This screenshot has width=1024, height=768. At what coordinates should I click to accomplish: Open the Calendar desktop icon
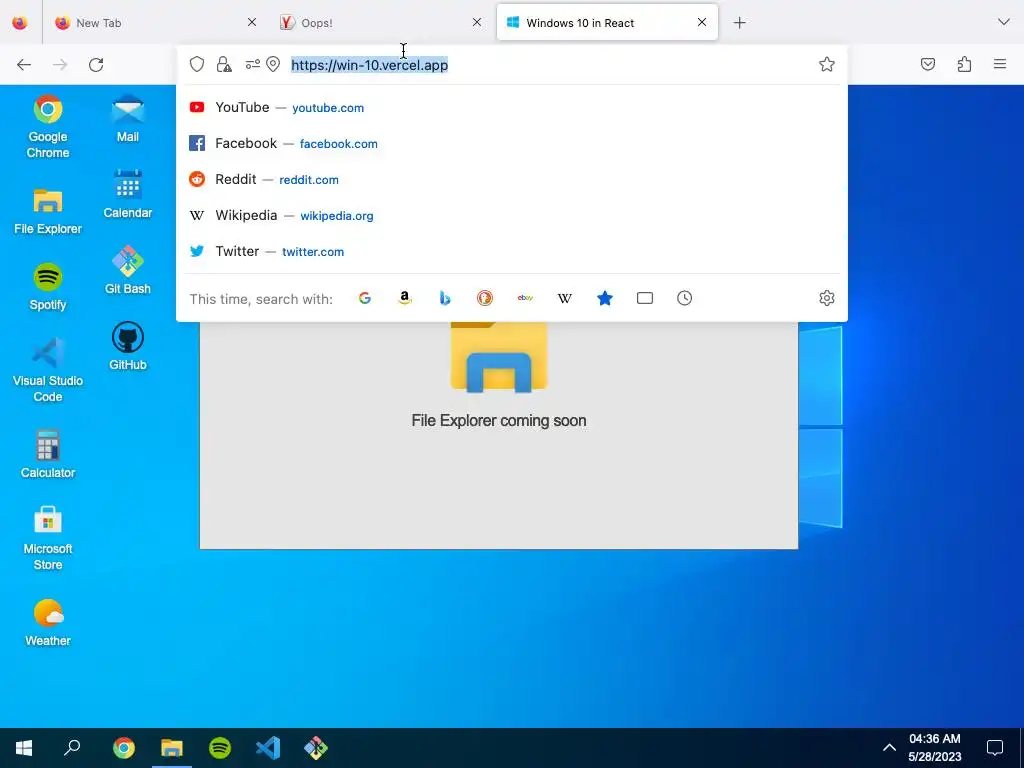click(x=127, y=195)
